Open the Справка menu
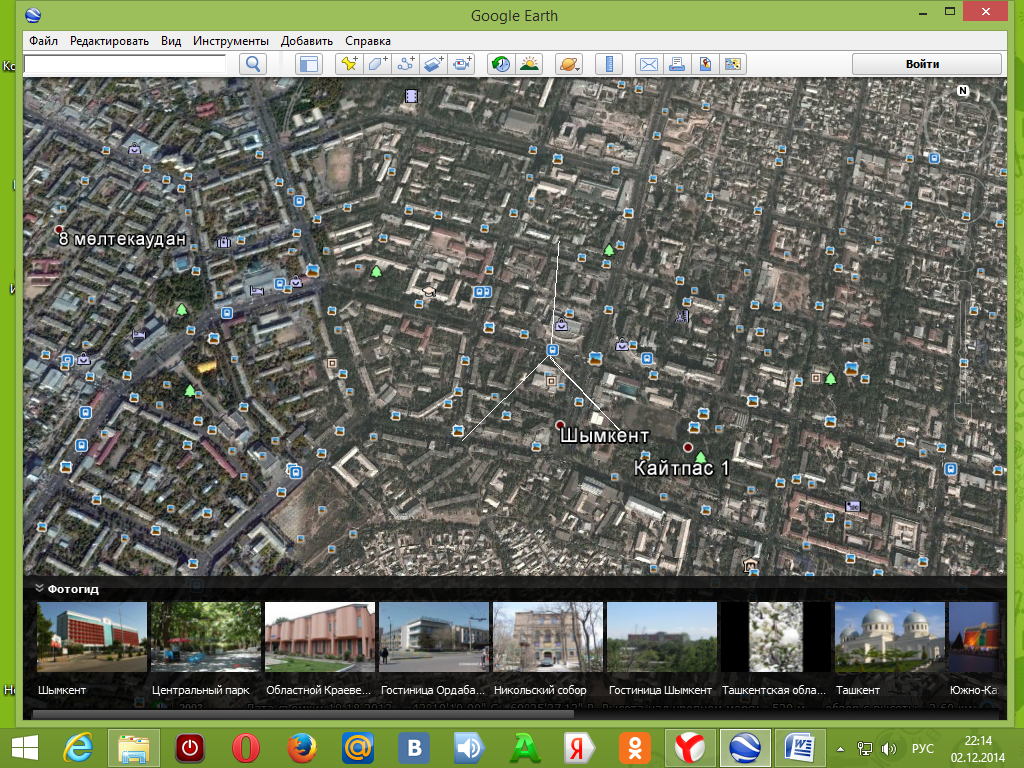This screenshot has height=768, width=1024. [368, 40]
